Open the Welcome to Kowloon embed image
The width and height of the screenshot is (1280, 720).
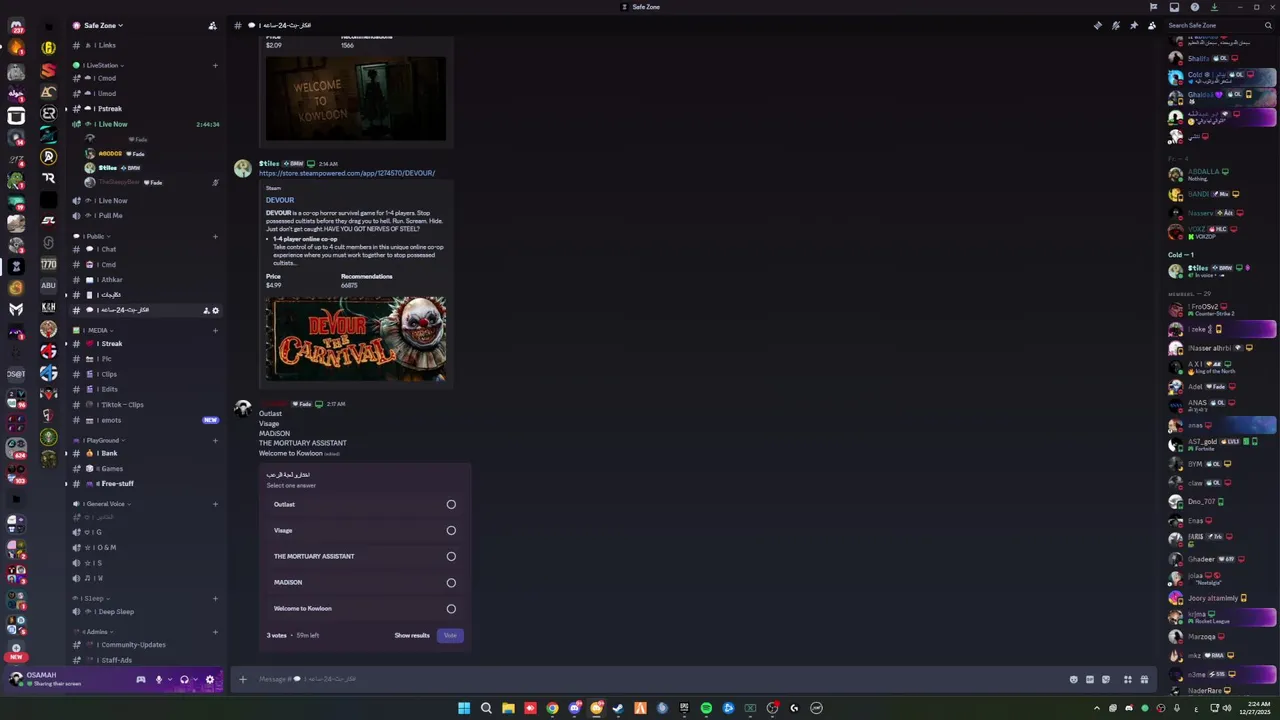pyautogui.click(x=356, y=99)
